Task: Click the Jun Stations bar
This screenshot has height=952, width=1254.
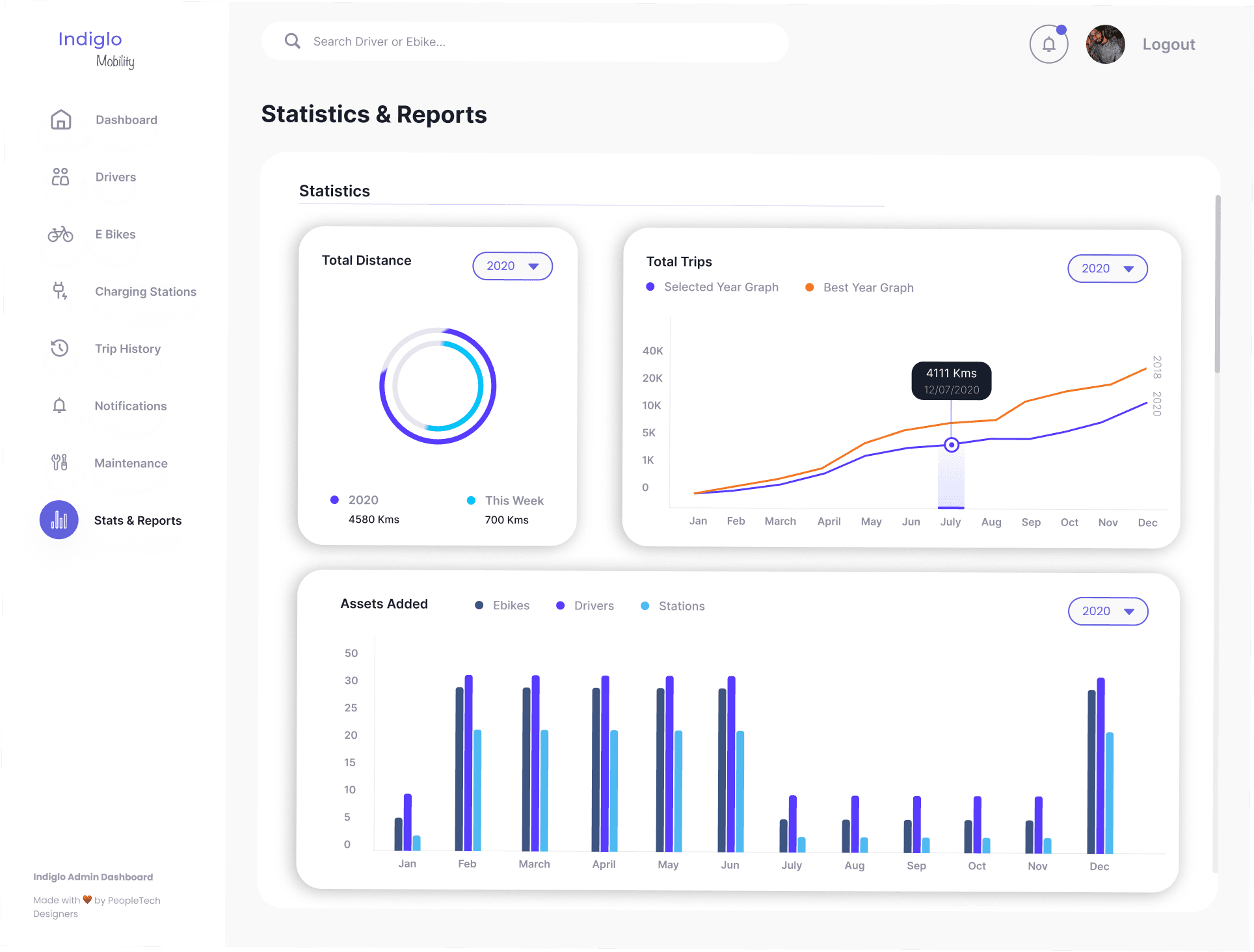Action: click(740, 791)
